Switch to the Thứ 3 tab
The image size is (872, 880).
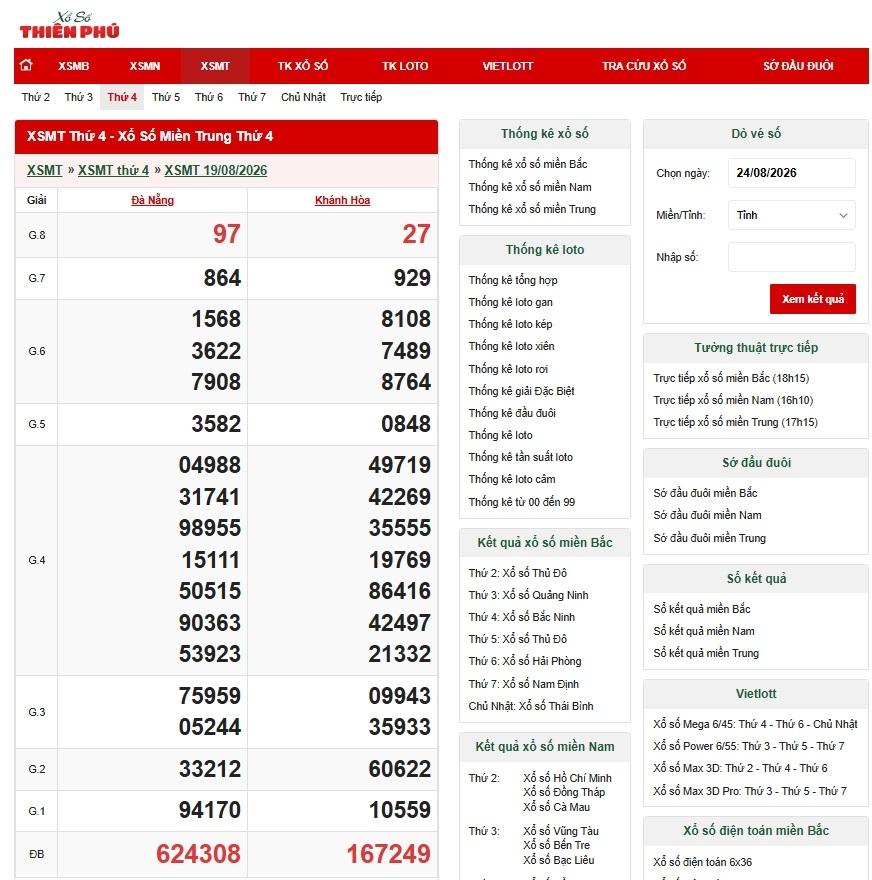pos(79,97)
